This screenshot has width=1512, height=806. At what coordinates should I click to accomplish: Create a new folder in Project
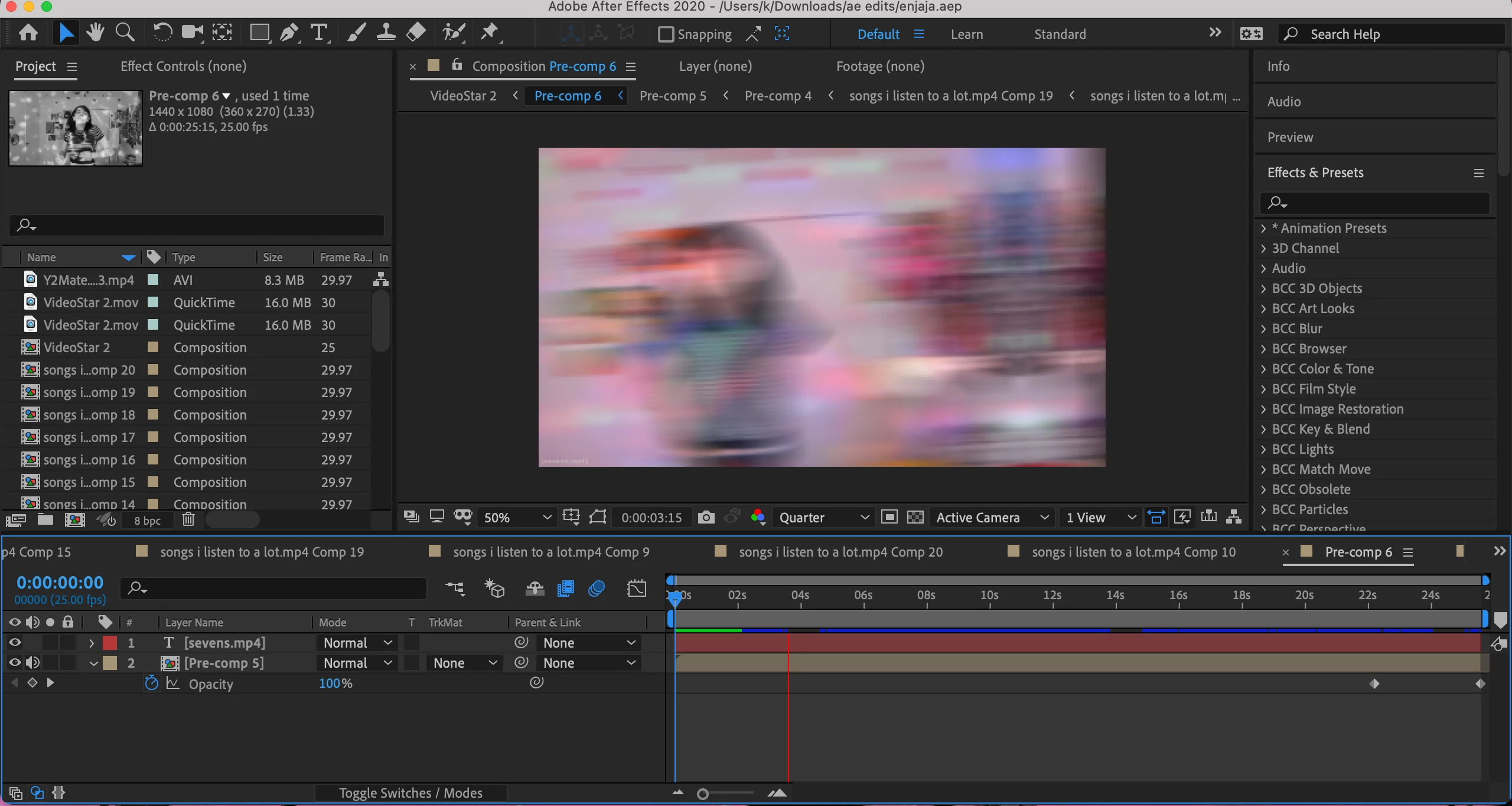(45, 520)
